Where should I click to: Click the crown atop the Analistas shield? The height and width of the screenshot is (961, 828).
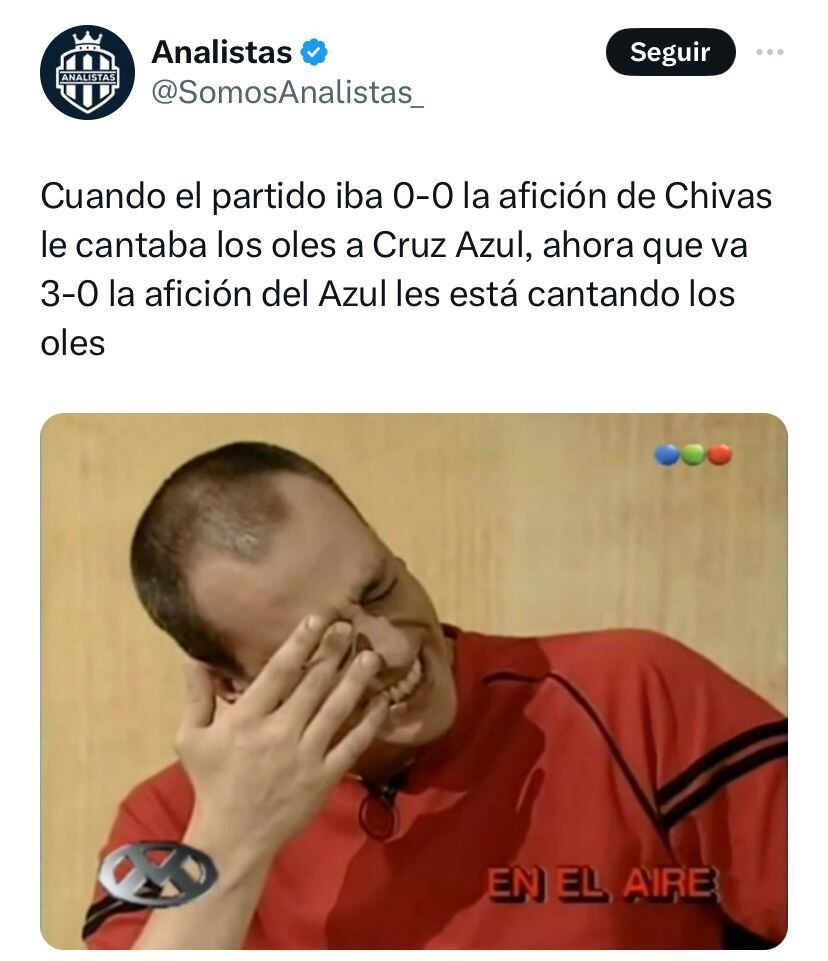[x=87, y=40]
